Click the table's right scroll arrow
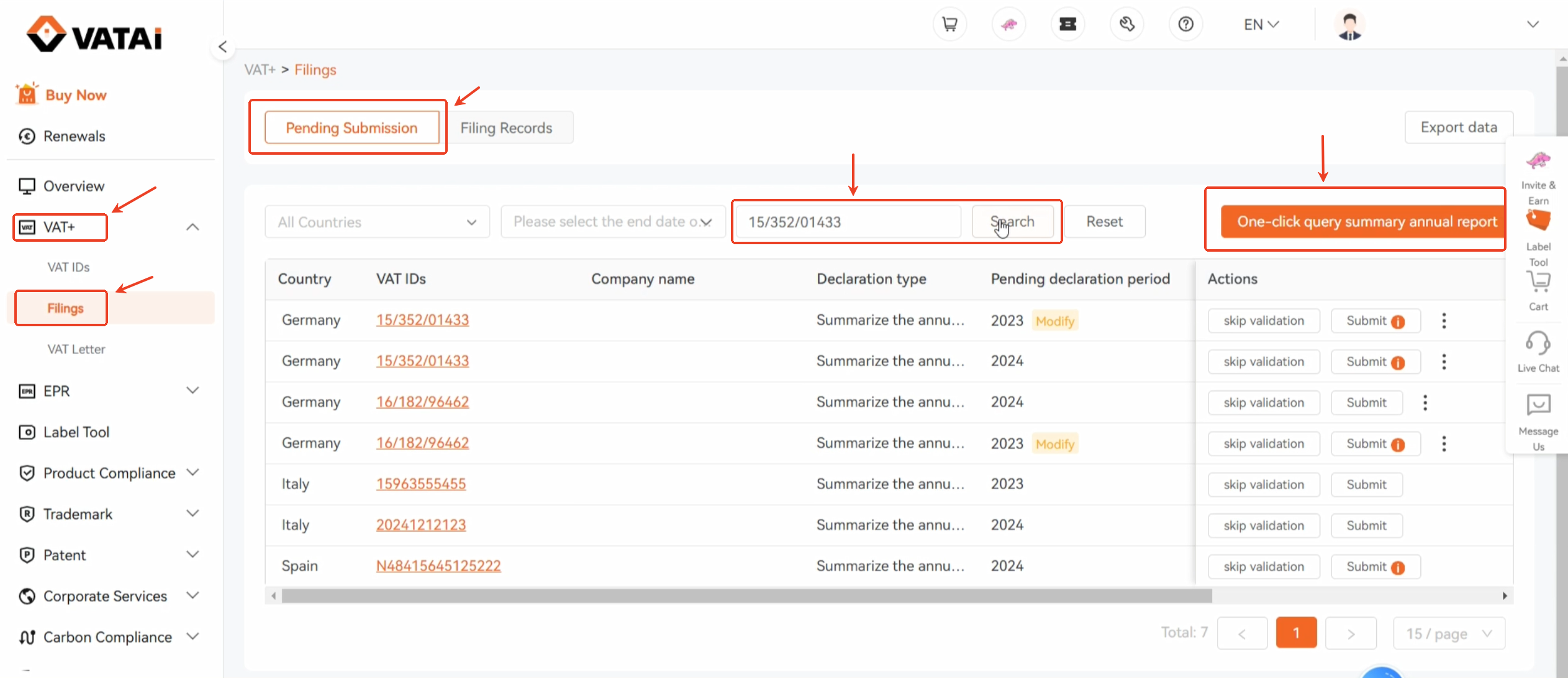The height and width of the screenshot is (678, 1568). (1505, 596)
